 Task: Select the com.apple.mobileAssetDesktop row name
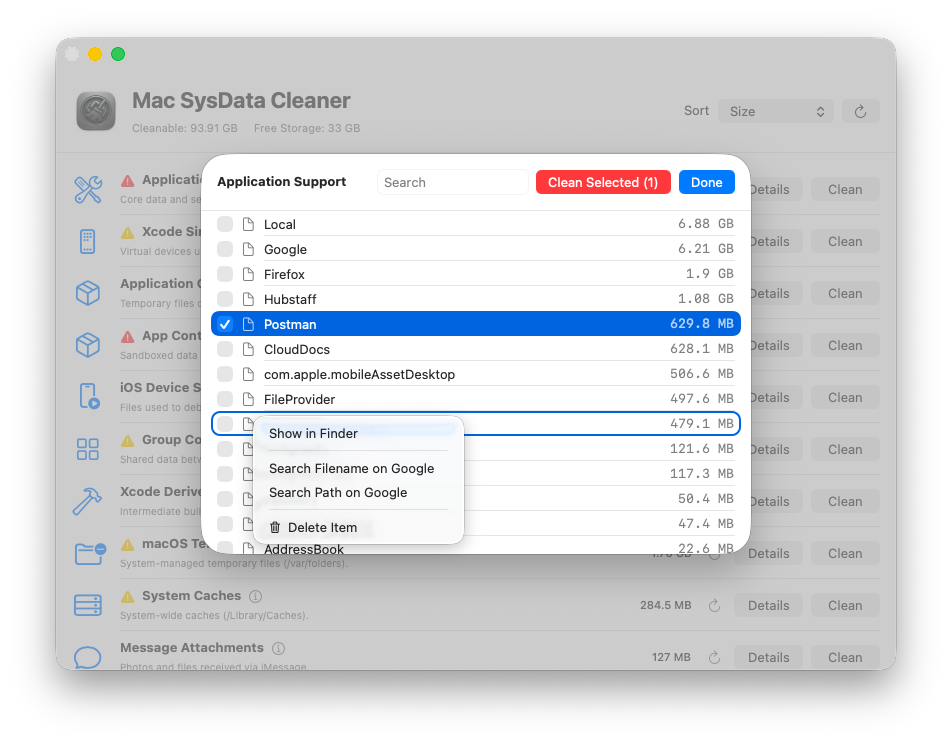(359, 374)
